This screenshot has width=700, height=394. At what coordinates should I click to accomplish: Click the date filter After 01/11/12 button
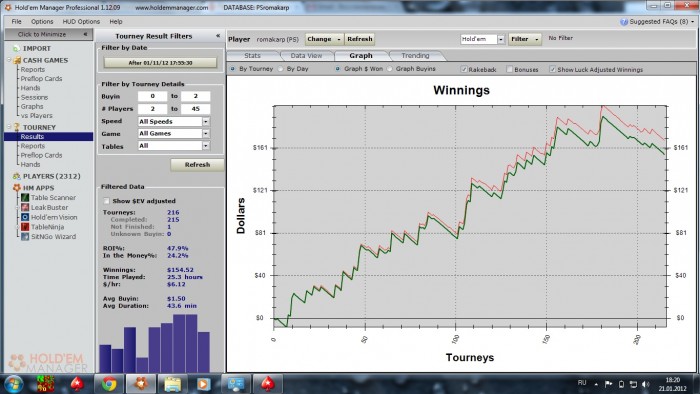click(x=160, y=63)
